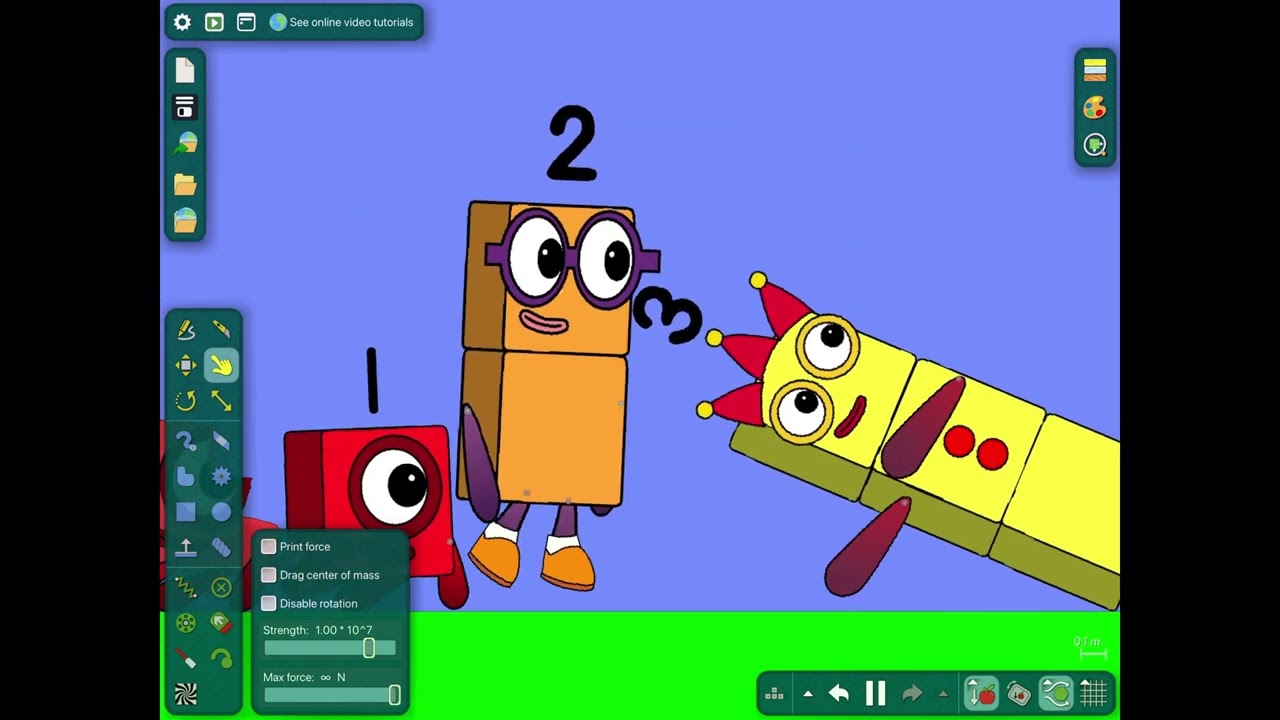Click the red Numberblock One's eye
This screenshot has height=720, width=1280.
tap(394, 486)
